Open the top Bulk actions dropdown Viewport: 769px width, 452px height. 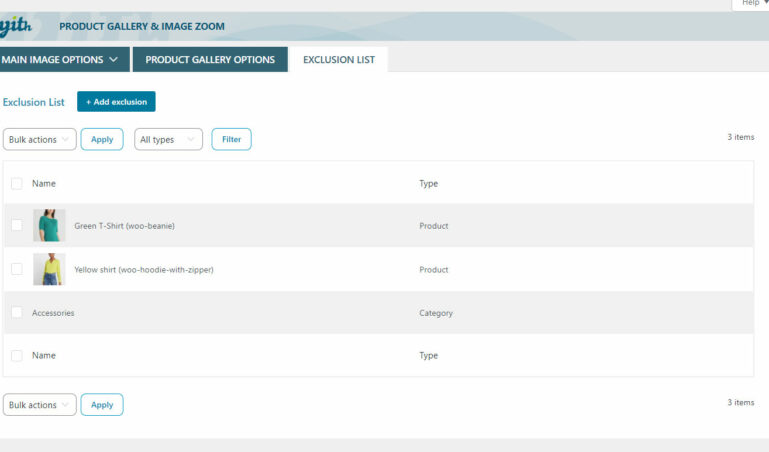[x=39, y=140]
